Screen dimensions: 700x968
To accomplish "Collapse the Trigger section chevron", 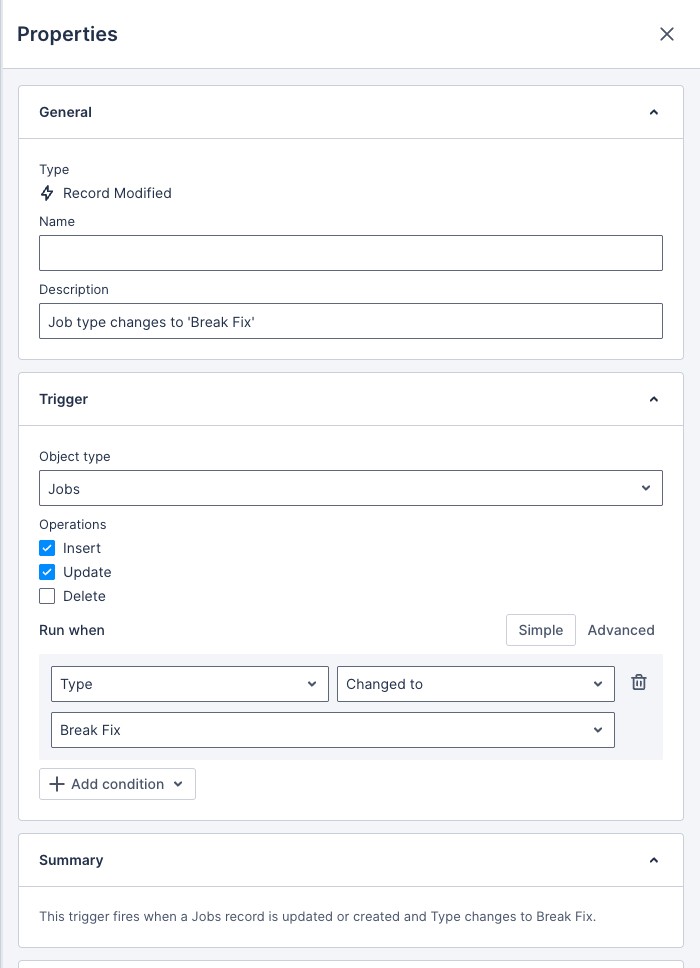I will click(x=654, y=399).
